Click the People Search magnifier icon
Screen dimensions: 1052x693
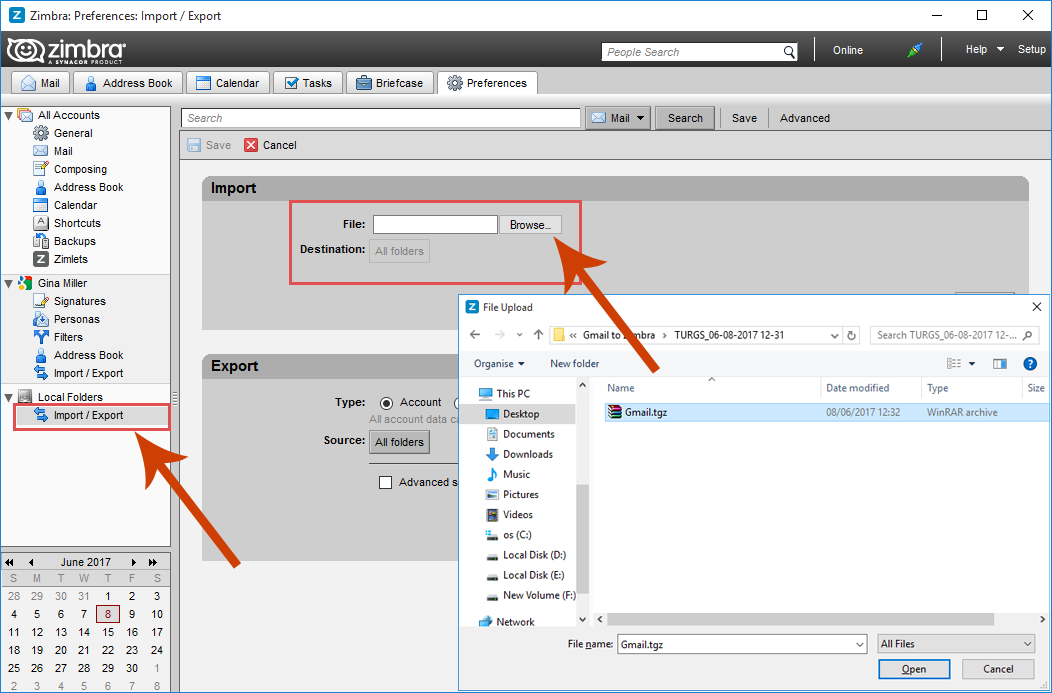click(790, 52)
